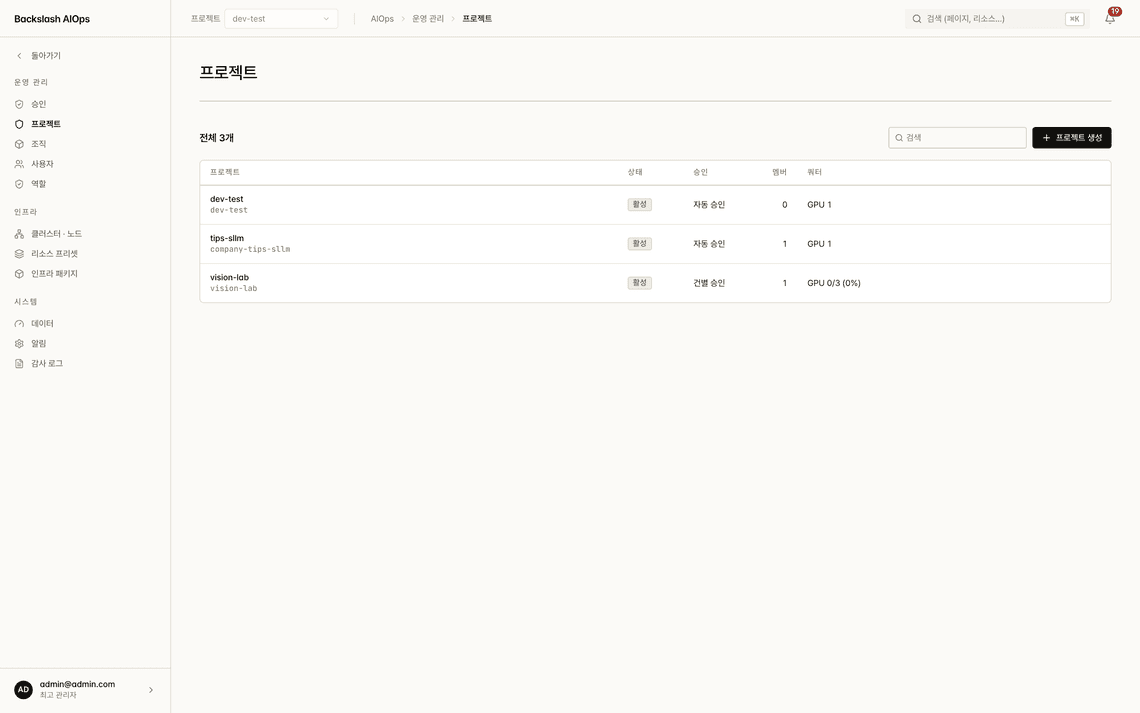1140x713 pixels.
Task: Click the 리소스 프리셋 layers icon
Action: [x=19, y=254]
